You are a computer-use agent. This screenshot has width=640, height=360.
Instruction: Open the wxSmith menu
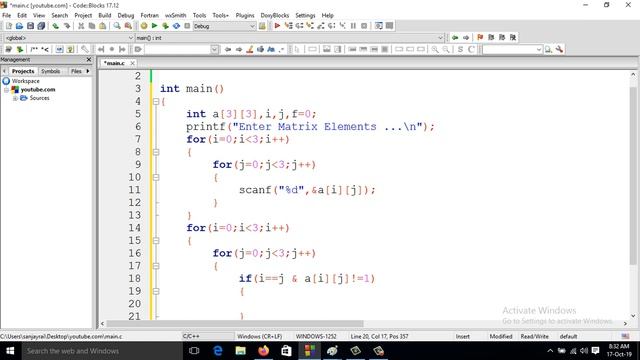coord(176,15)
